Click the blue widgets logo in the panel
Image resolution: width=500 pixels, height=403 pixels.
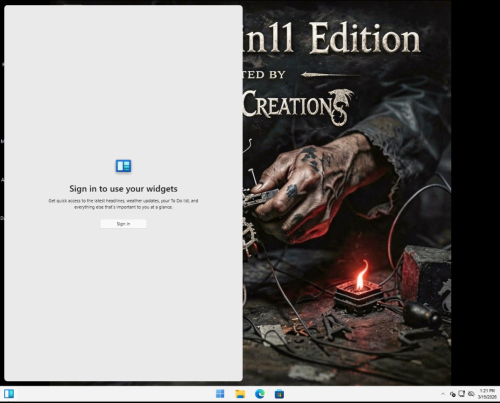click(123, 166)
